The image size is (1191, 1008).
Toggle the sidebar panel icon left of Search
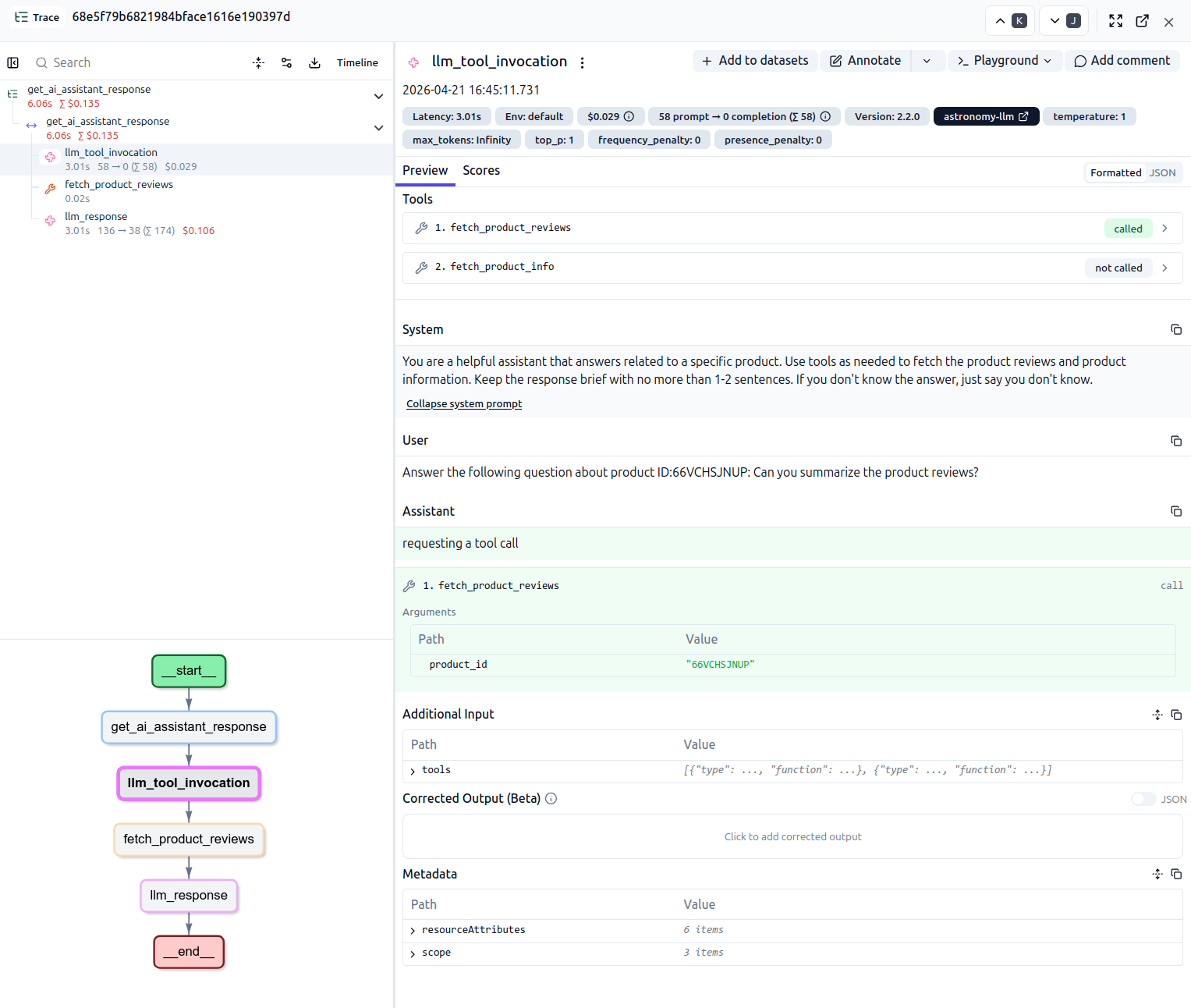click(x=13, y=62)
